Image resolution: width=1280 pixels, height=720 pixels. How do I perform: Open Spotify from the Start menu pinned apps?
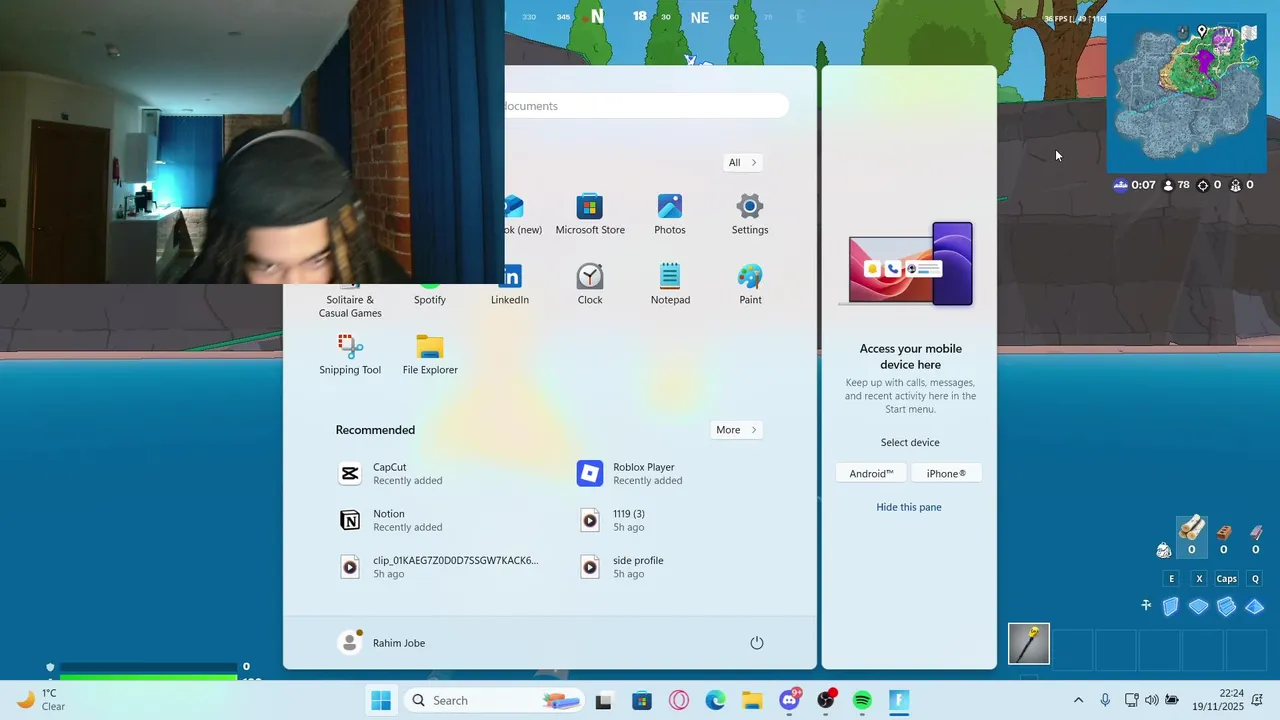[x=430, y=295]
